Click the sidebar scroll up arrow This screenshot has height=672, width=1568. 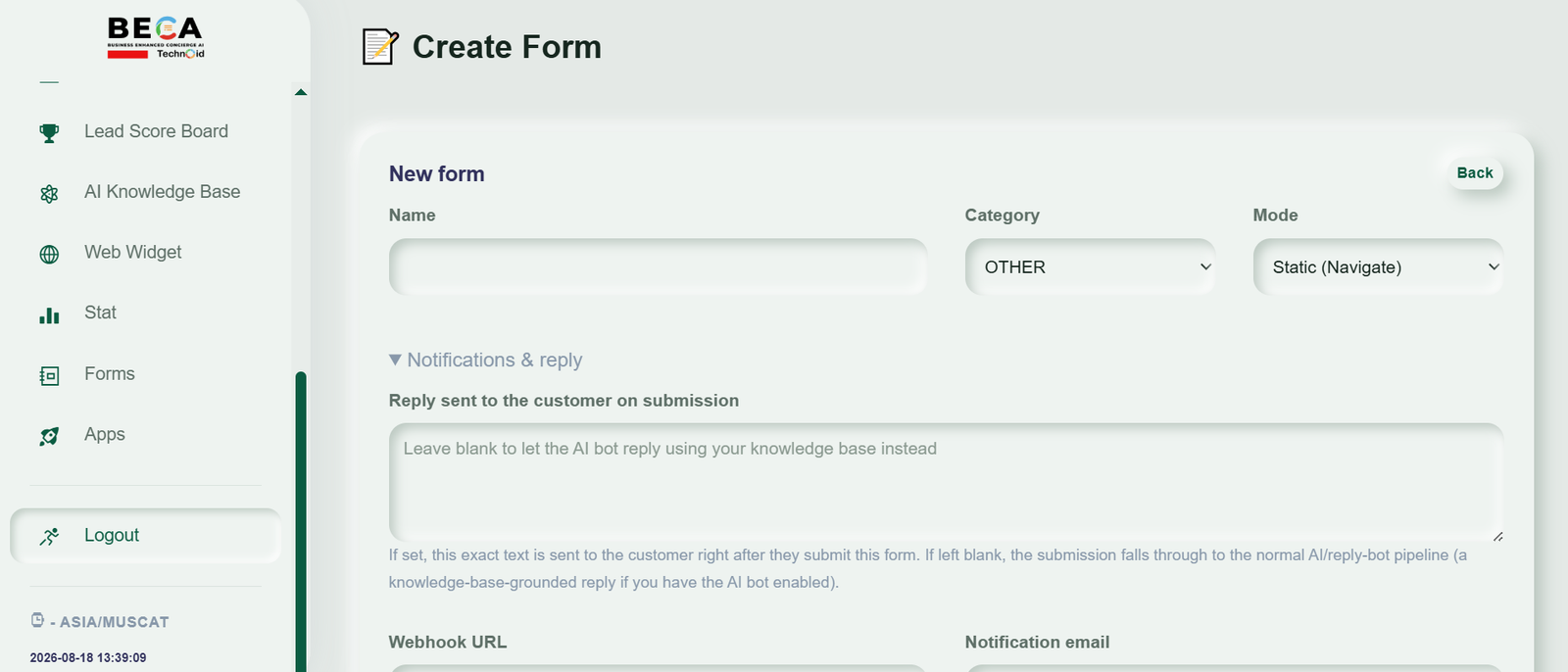(x=301, y=92)
